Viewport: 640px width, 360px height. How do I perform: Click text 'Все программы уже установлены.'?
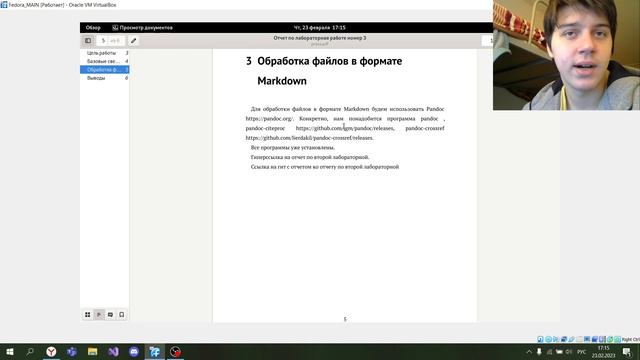[x=293, y=148]
